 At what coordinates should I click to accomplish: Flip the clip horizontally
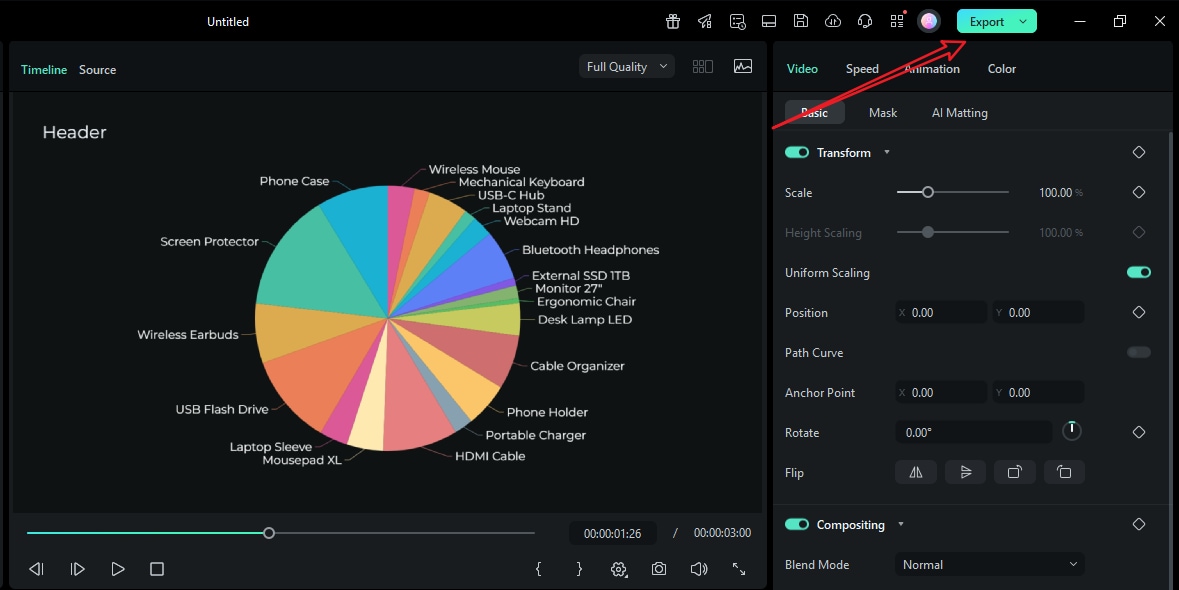(x=915, y=471)
